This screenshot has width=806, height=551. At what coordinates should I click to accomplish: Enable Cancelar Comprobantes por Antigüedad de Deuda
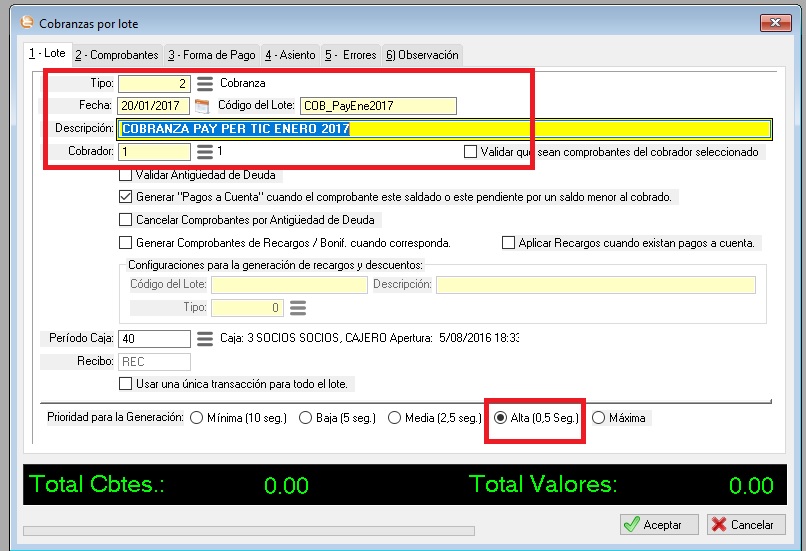[x=125, y=220]
